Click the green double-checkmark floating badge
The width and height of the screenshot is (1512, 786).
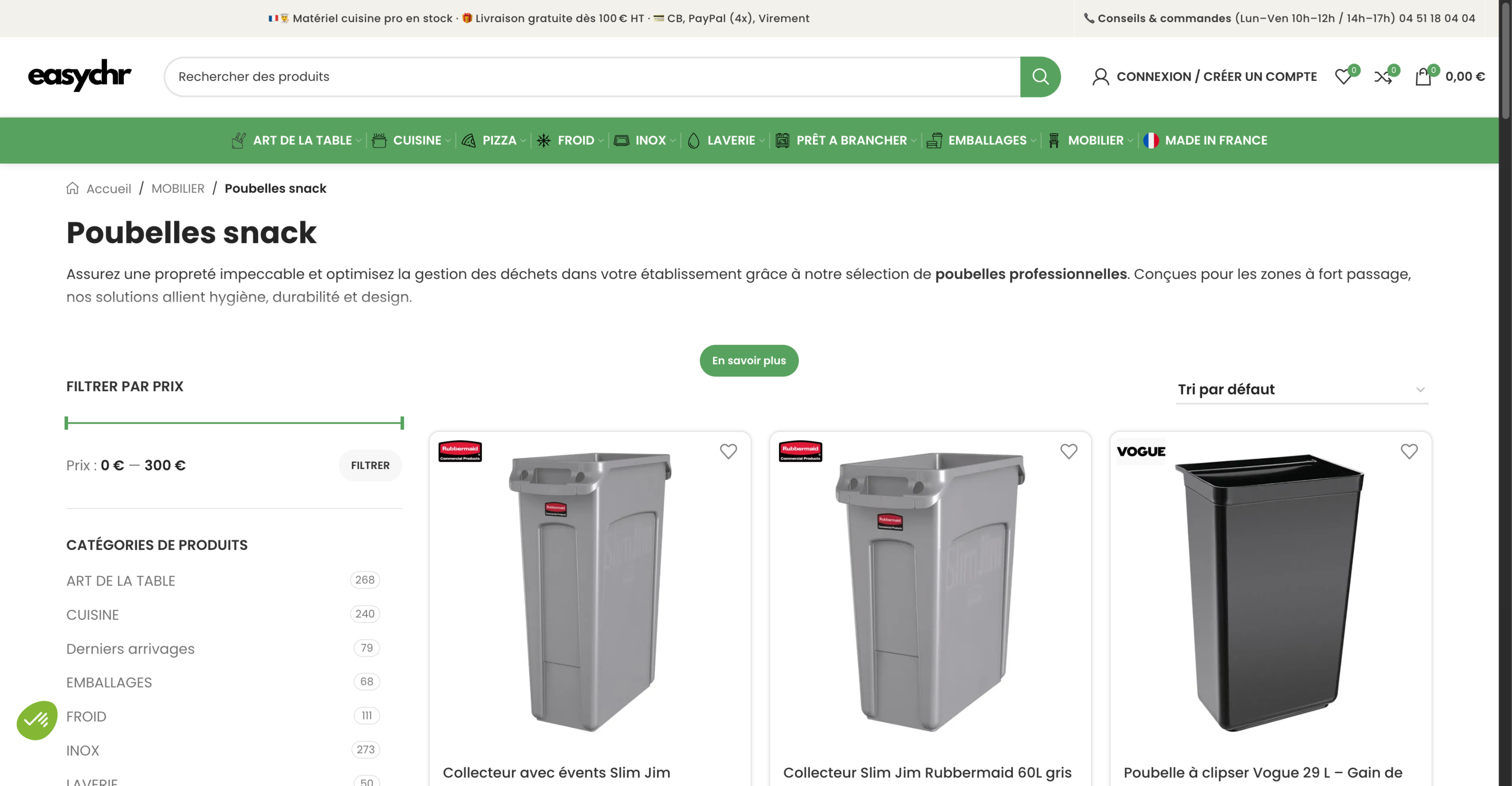[x=37, y=720]
